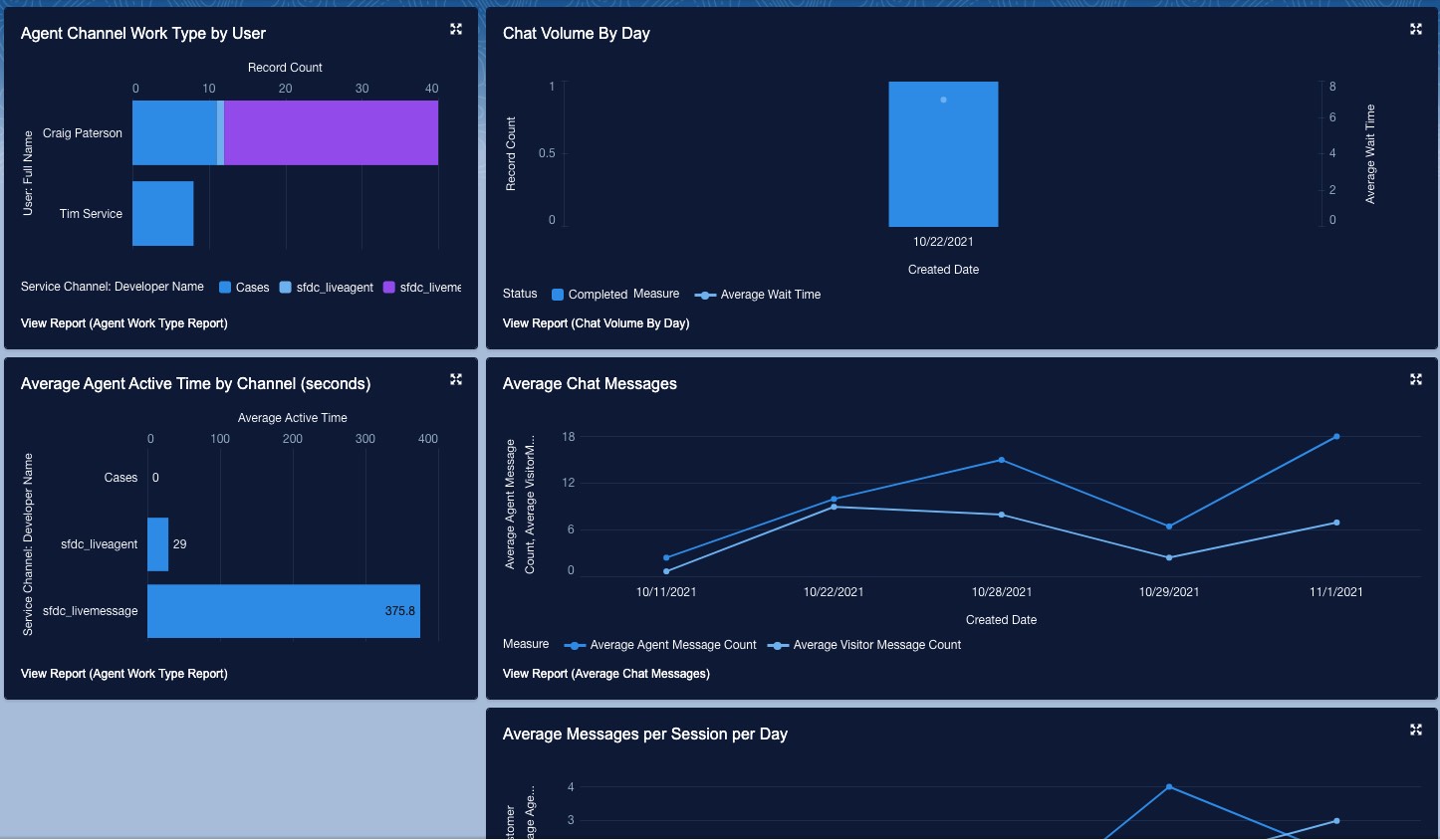The height and width of the screenshot is (840, 1440).
Task: Expand the Average Chat Messages widget
Action: (x=1415, y=379)
